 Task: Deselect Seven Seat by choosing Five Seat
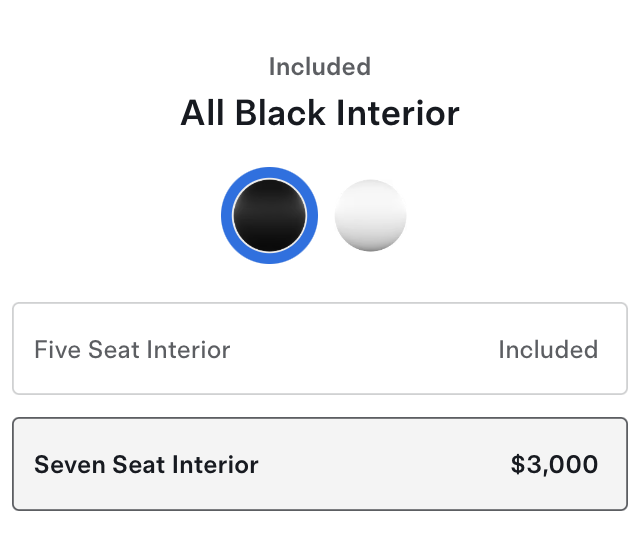(x=320, y=349)
